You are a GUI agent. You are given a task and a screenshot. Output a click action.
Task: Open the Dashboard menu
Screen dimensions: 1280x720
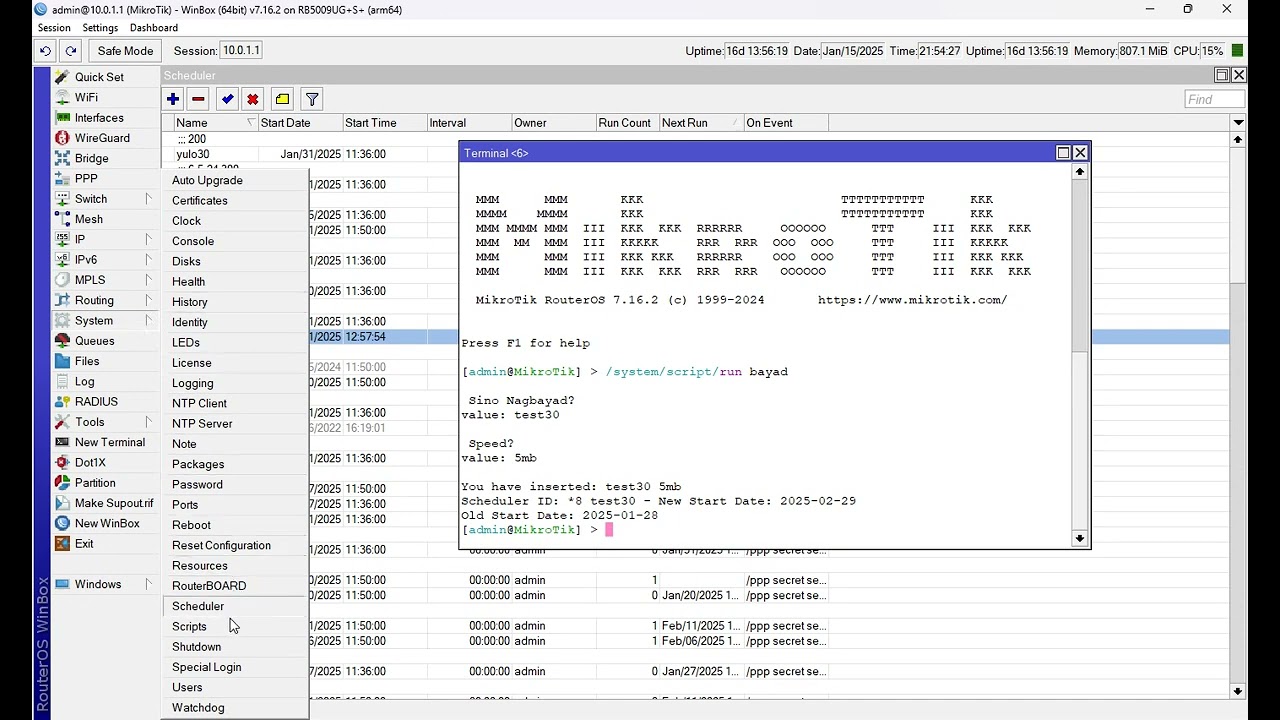pyautogui.click(x=153, y=28)
